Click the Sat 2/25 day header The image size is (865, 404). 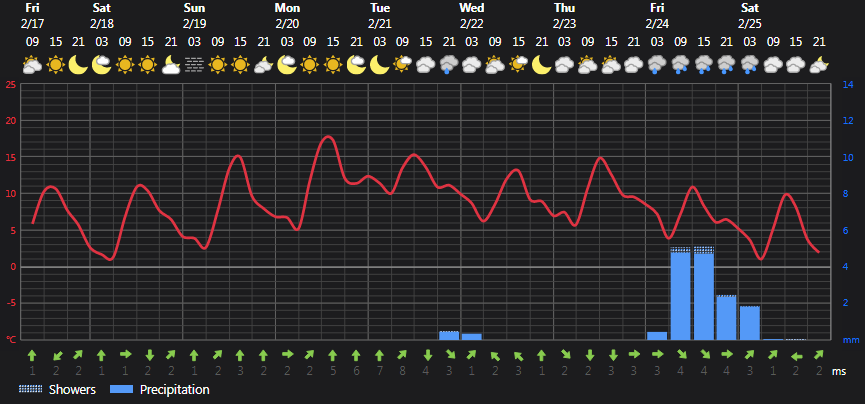click(749, 16)
